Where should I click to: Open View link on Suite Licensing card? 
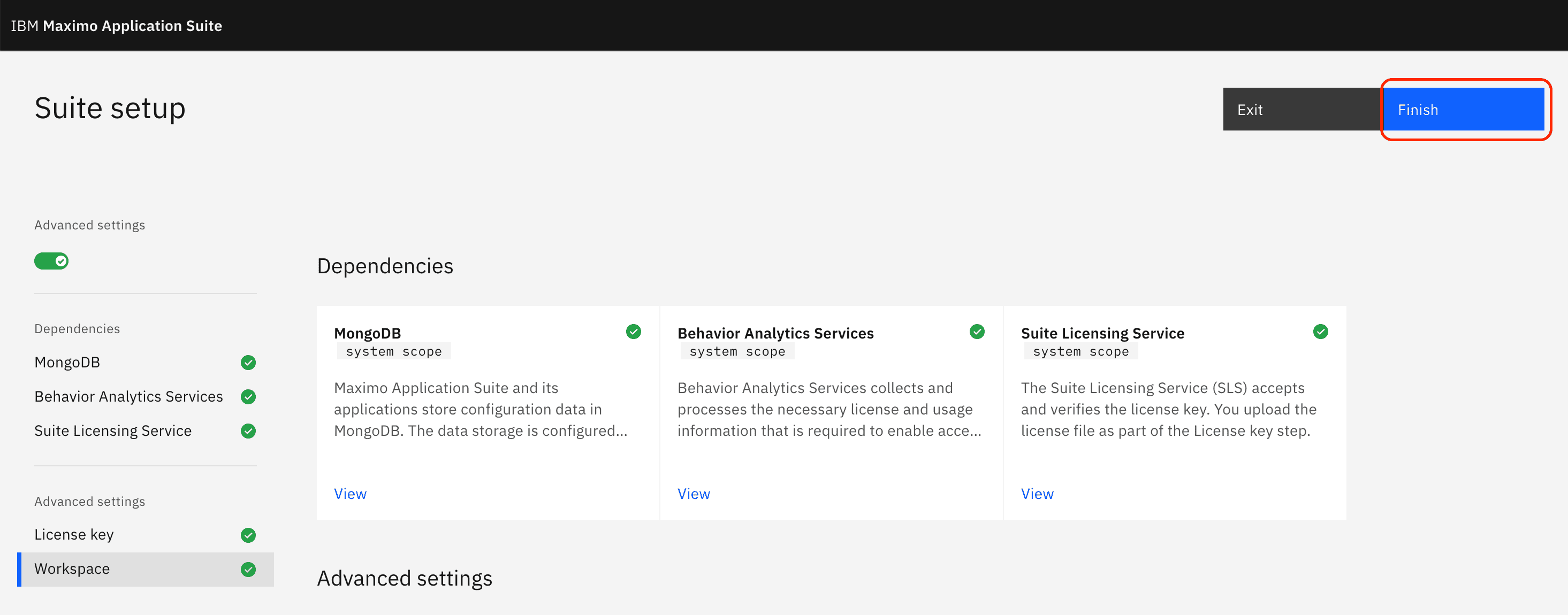click(1038, 494)
